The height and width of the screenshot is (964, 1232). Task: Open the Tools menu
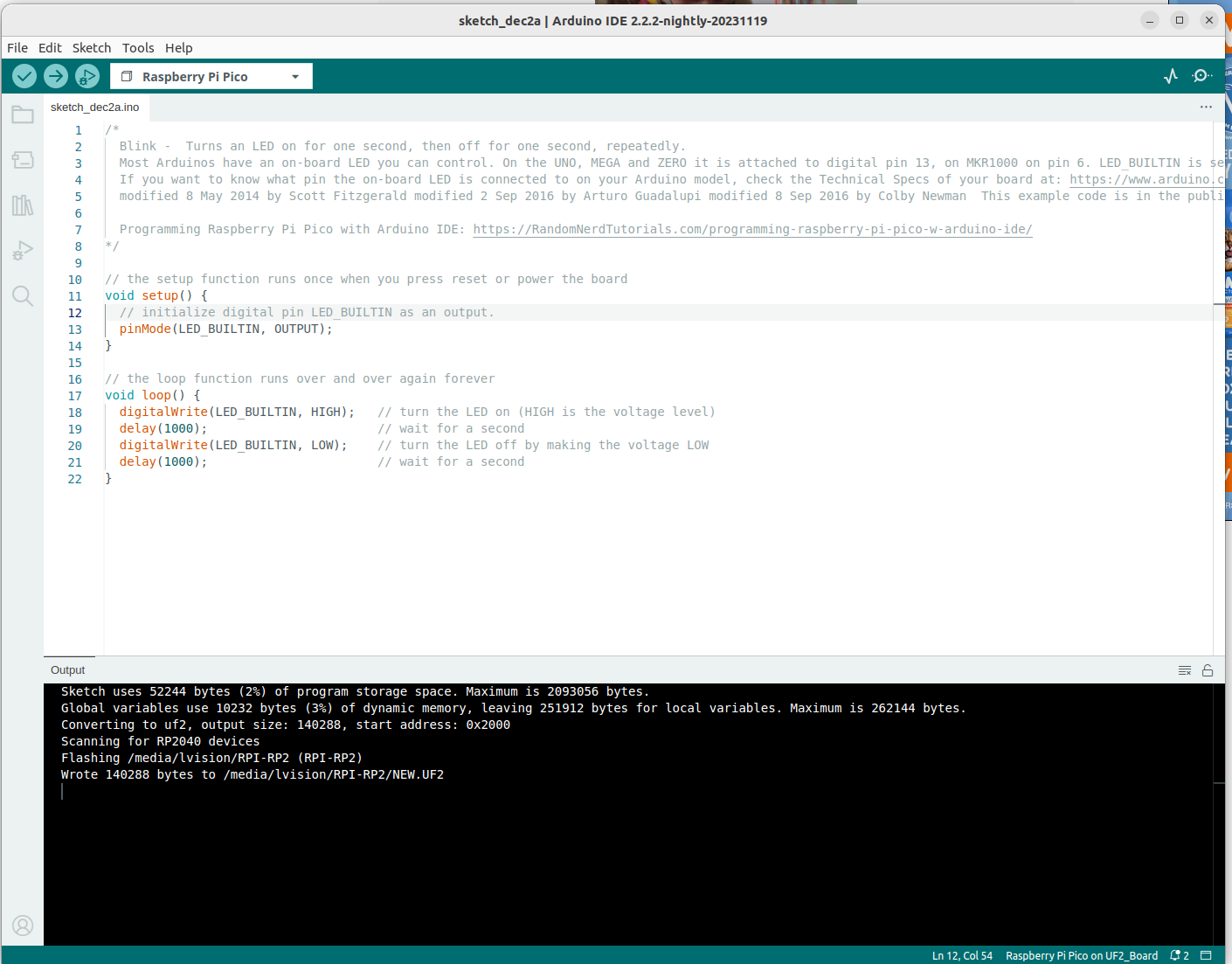click(138, 48)
